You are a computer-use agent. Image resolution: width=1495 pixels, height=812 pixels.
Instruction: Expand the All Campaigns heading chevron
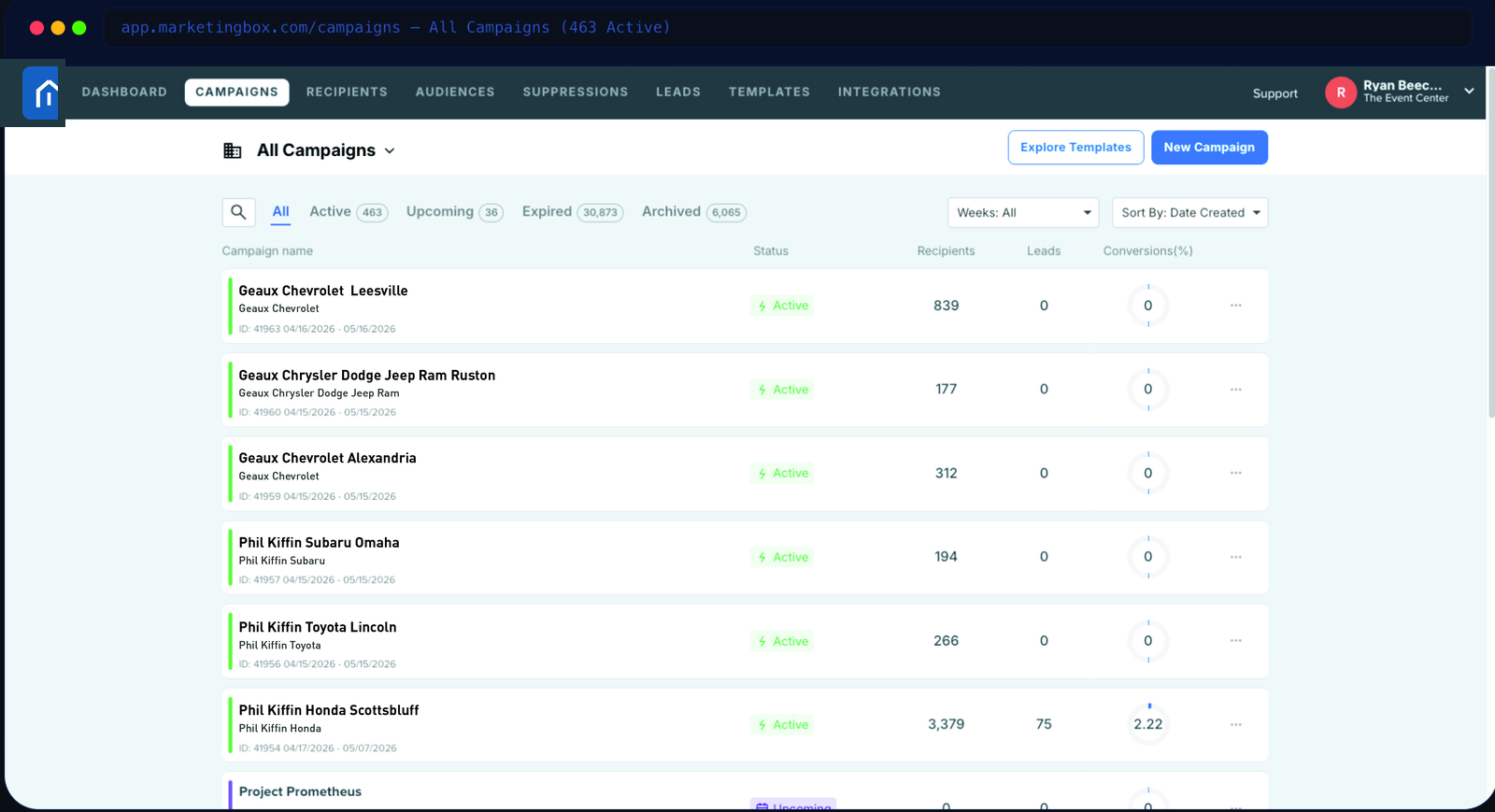[390, 151]
